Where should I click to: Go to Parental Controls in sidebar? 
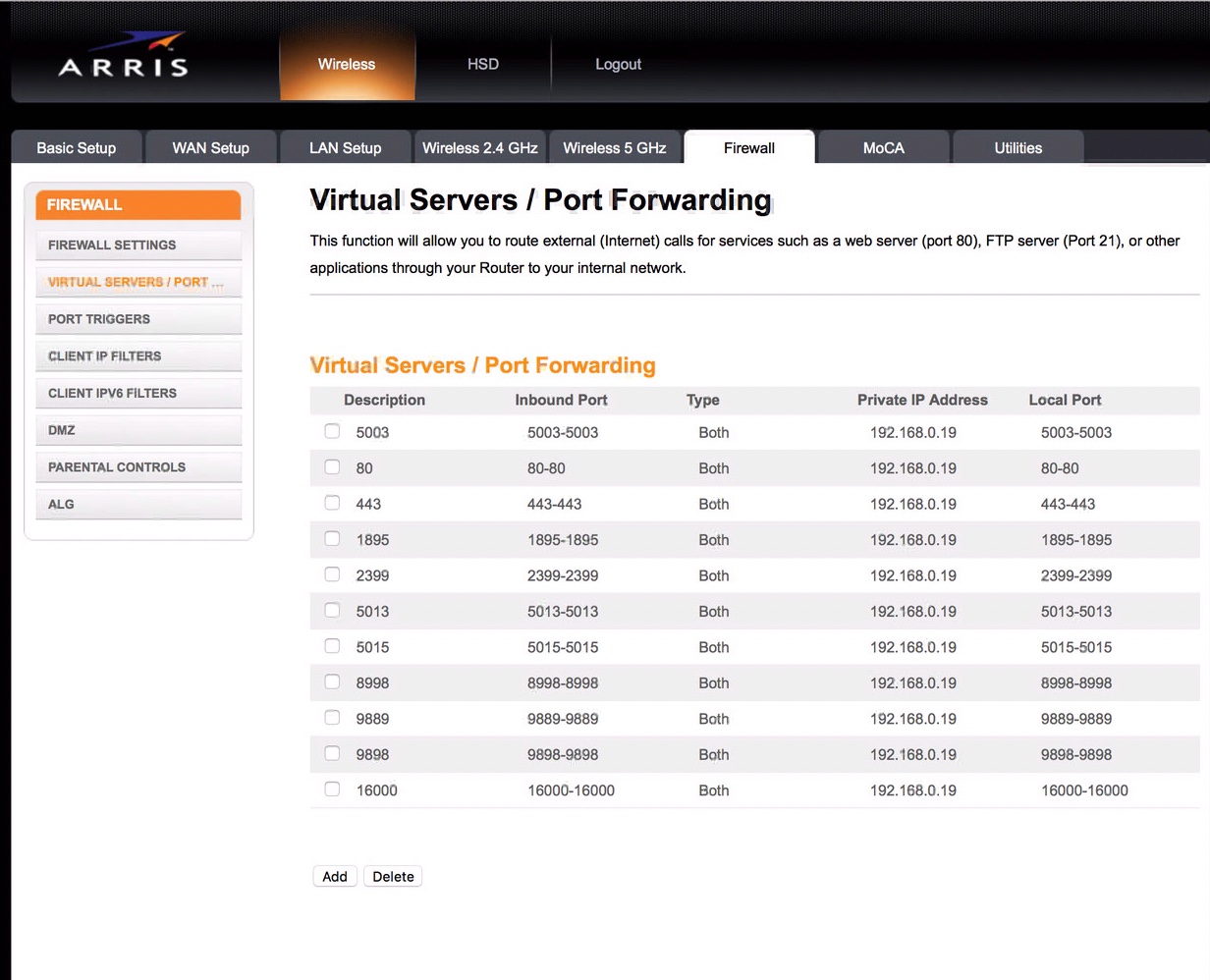coord(138,467)
